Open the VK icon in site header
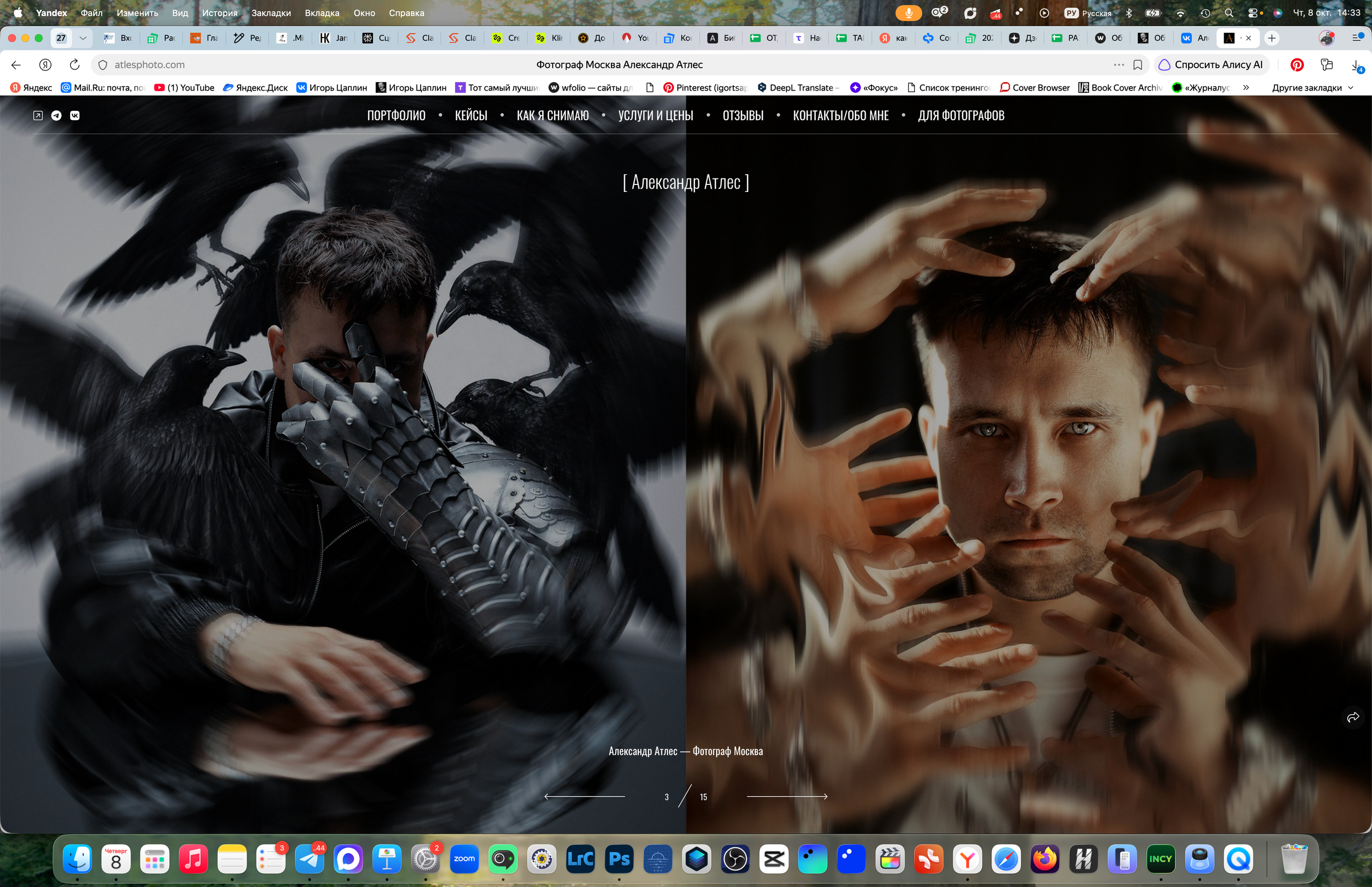The height and width of the screenshot is (887, 1372). [x=75, y=115]
